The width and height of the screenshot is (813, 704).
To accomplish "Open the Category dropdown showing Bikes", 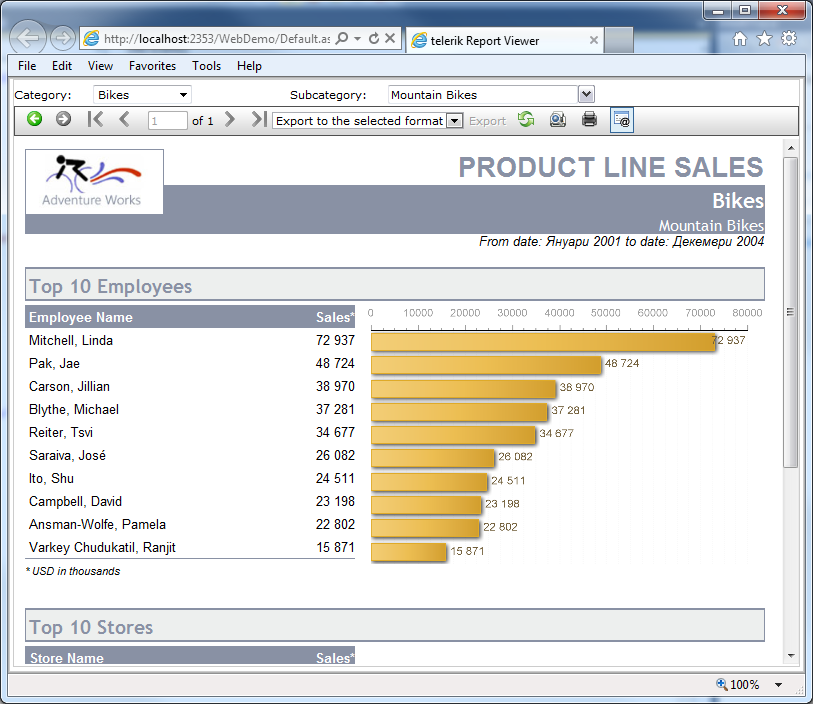I will 141,94.
